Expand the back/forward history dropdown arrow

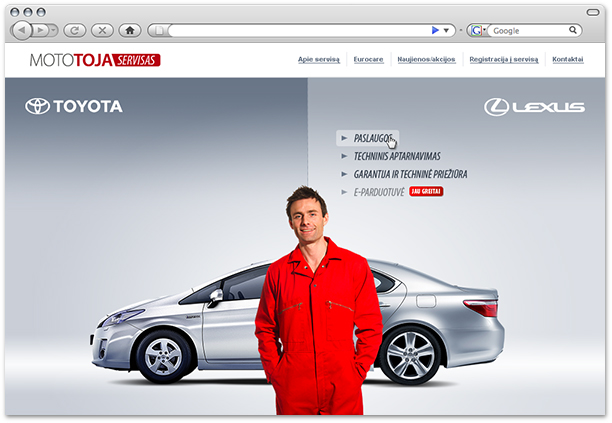[x=53, y=30]
